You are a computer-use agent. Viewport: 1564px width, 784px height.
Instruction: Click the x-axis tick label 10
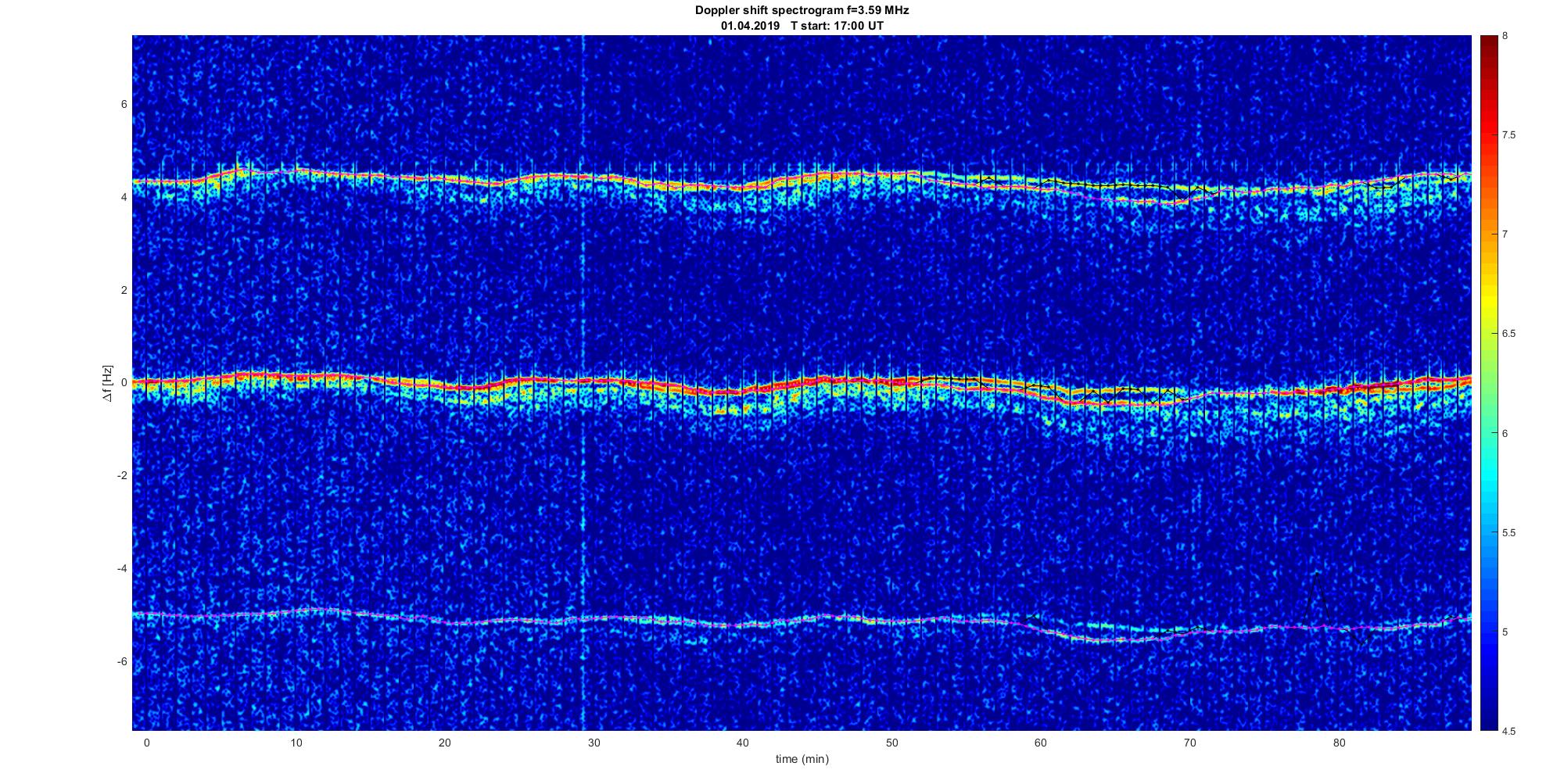(296, 743)
